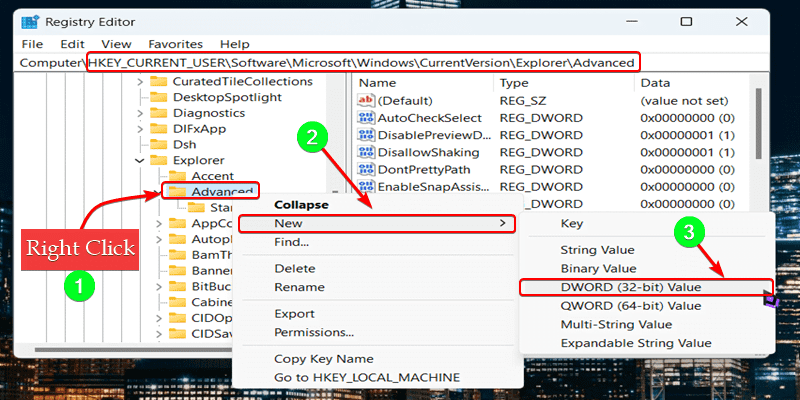Select the DIFxApp folder icon

click(x=159, y=129)
